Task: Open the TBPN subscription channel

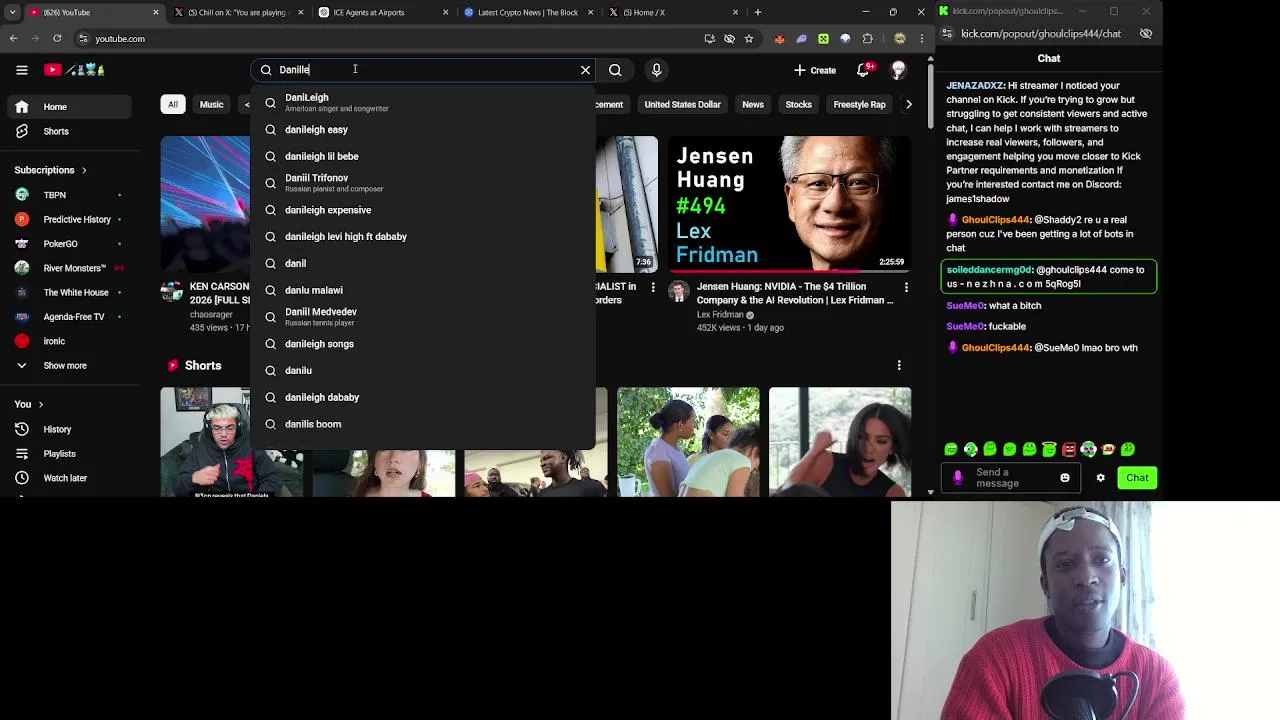Action: tap(67, 195)
